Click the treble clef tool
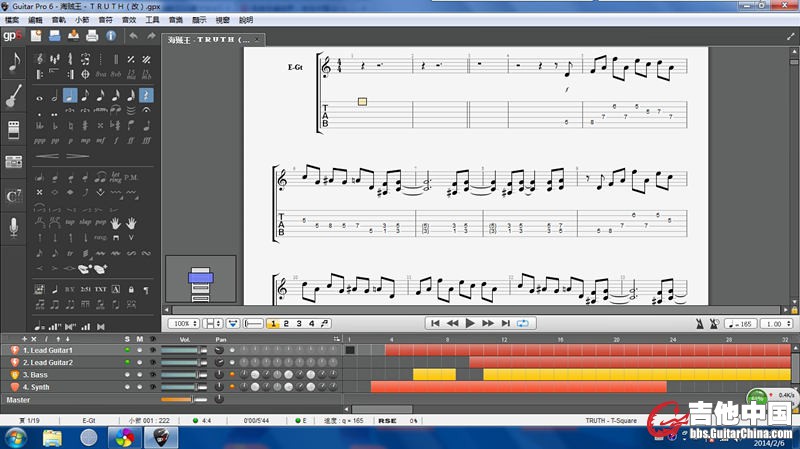800x449 pixels. coord(39,59)
